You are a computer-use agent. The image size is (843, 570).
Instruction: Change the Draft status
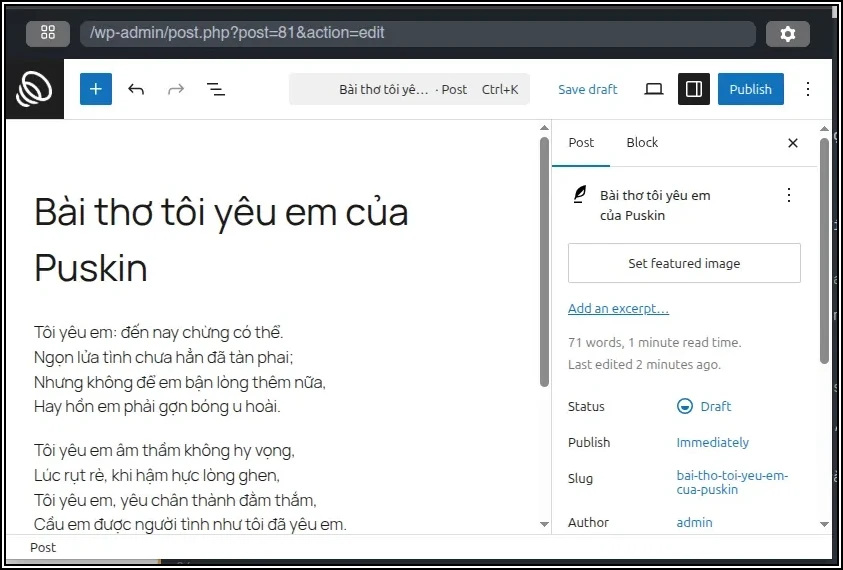[704, 407]
